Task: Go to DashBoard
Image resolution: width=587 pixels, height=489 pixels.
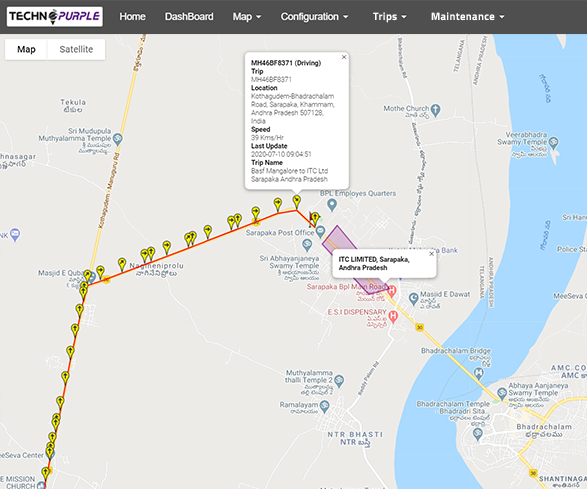Action: tap(189, 17)
